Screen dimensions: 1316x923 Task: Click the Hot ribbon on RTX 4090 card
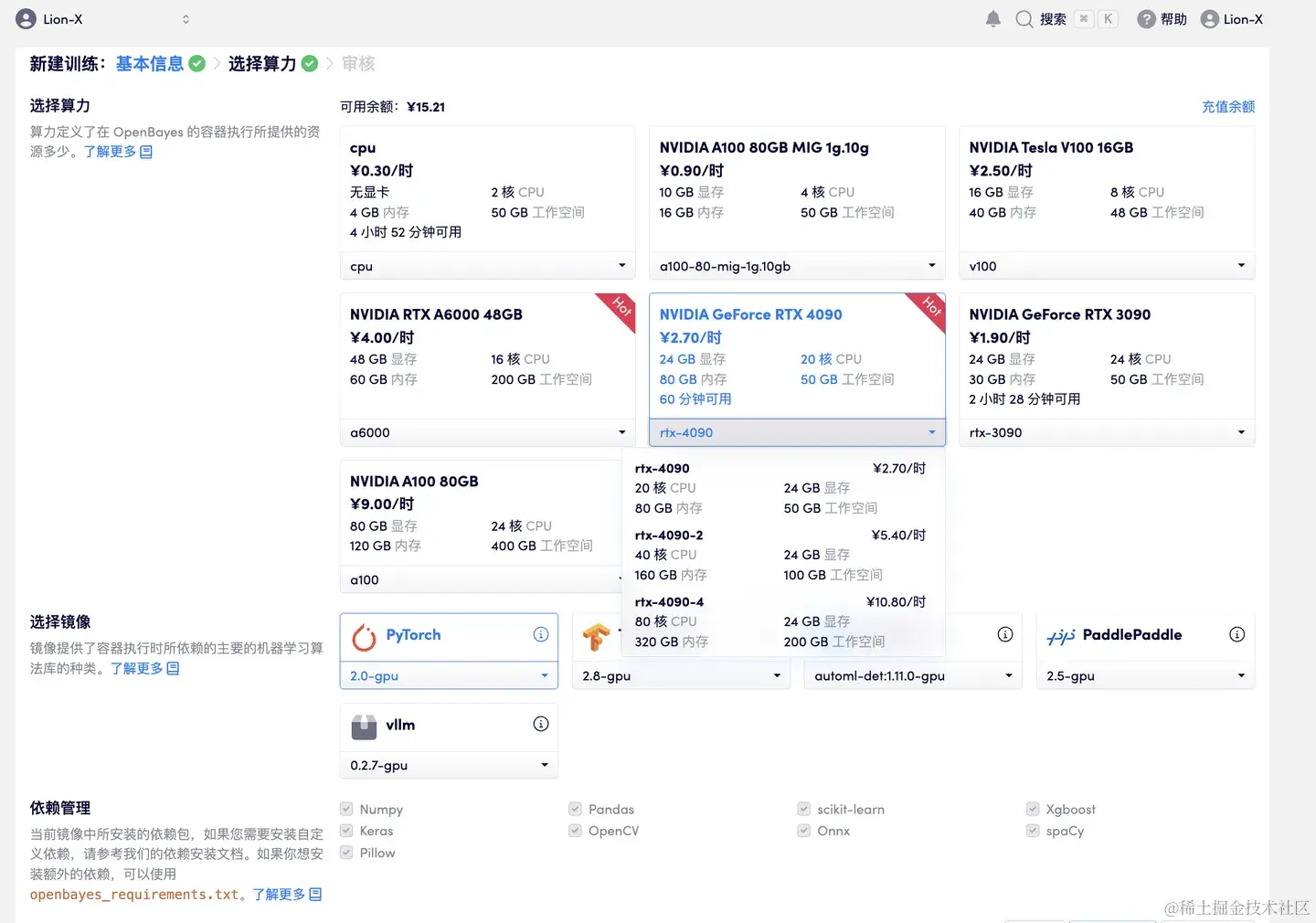click(930, 308)
